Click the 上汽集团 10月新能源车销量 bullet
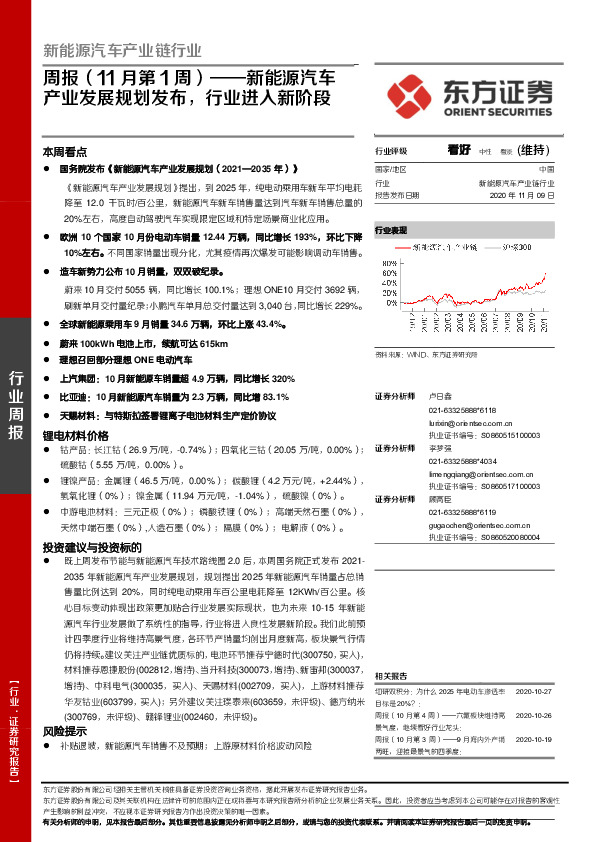This screenshot has width=595, height=842. click(177, 379)
